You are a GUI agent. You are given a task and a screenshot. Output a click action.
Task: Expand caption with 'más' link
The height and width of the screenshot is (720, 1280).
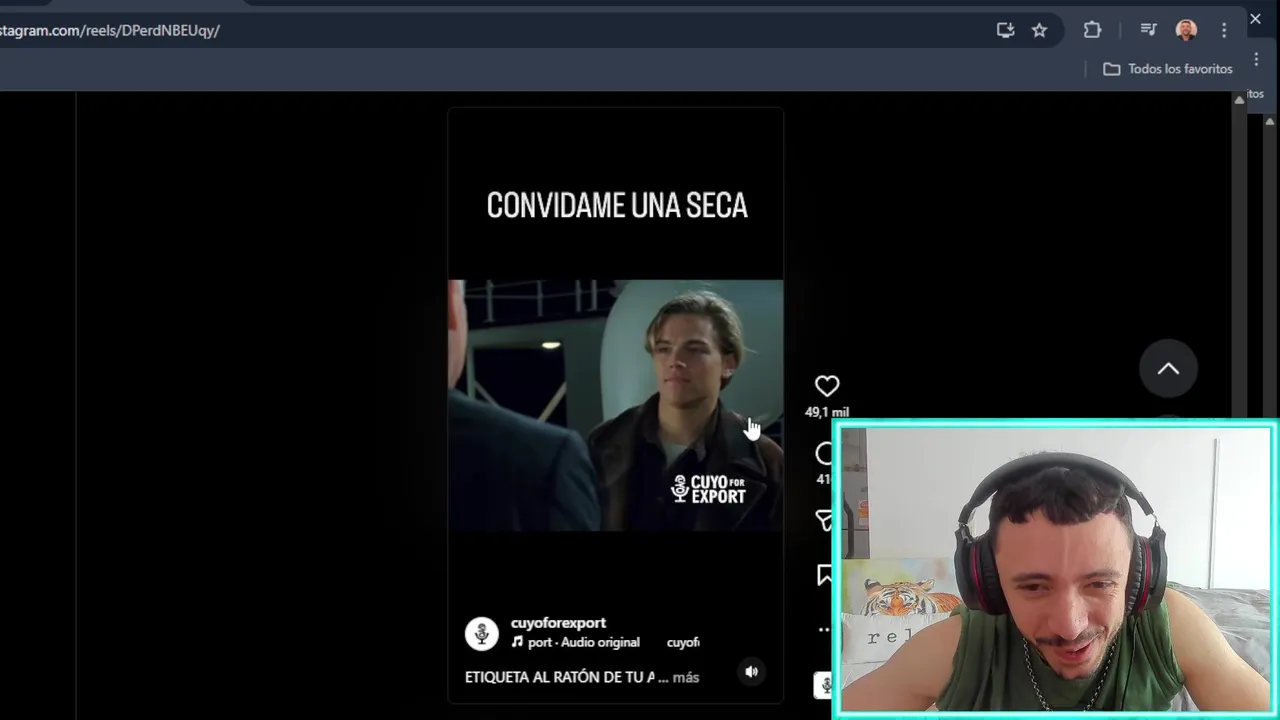[x=686, y=677]
